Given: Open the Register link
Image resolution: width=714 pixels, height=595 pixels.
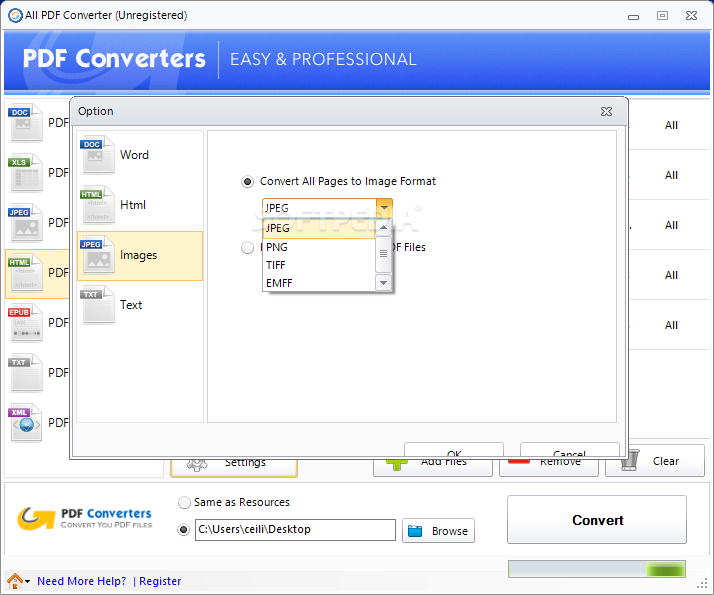Looking at the screenshot, I should click(160, 581).
